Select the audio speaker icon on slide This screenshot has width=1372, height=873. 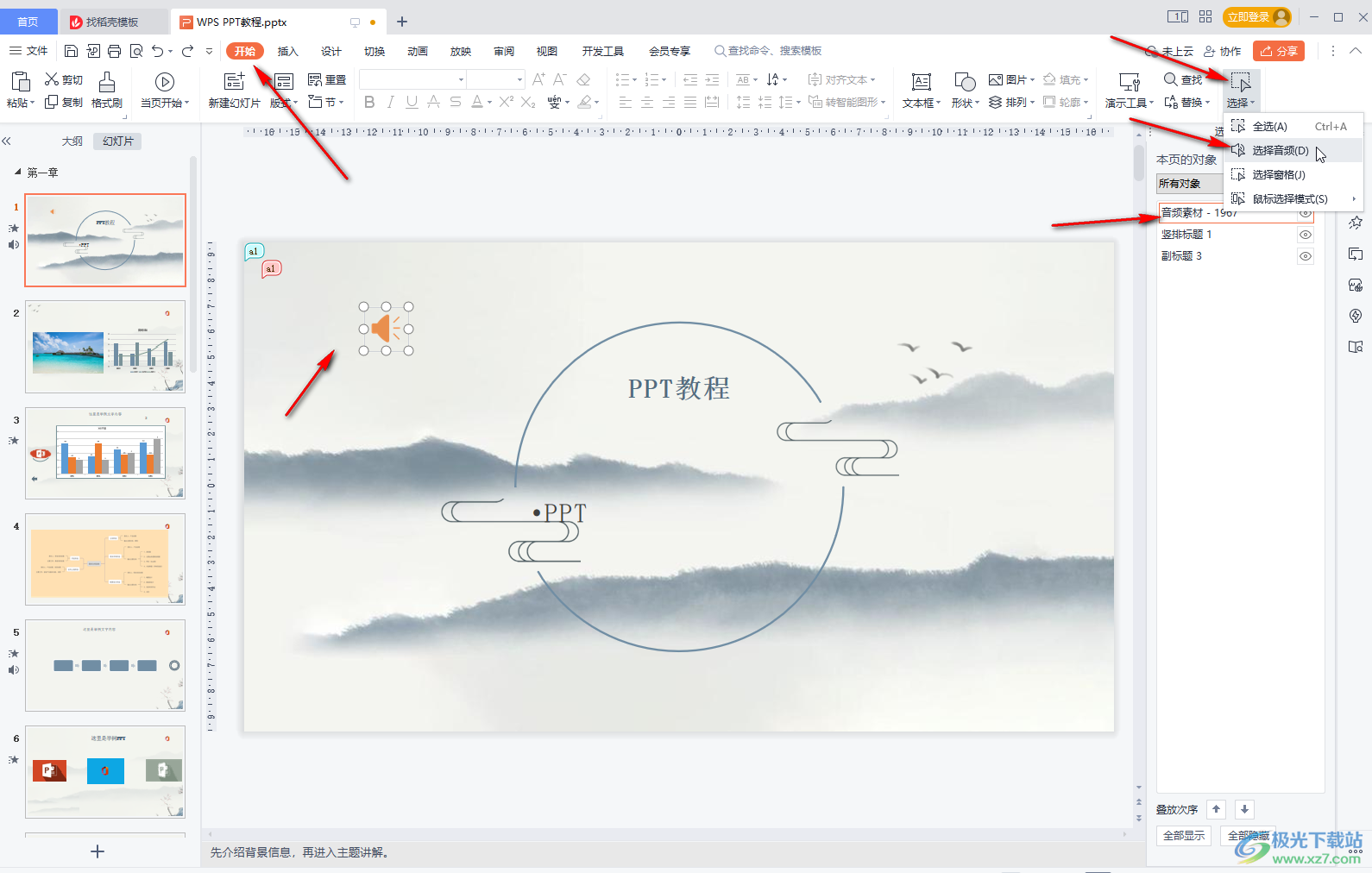386,329
